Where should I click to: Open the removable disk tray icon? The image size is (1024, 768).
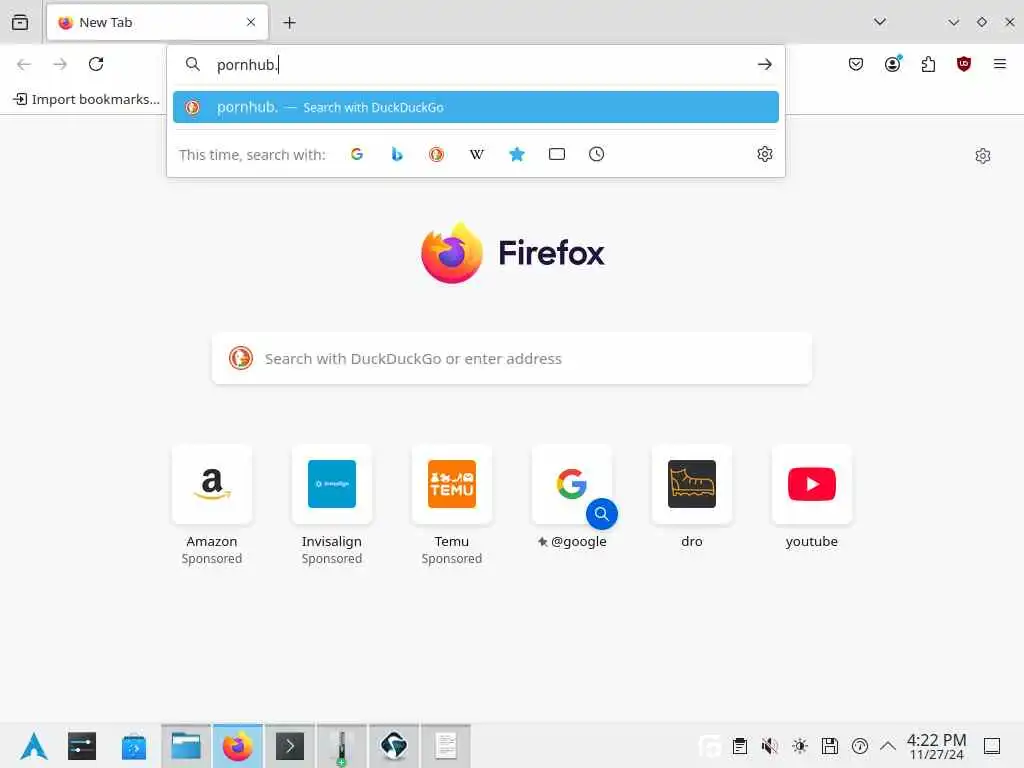point(830,746)
